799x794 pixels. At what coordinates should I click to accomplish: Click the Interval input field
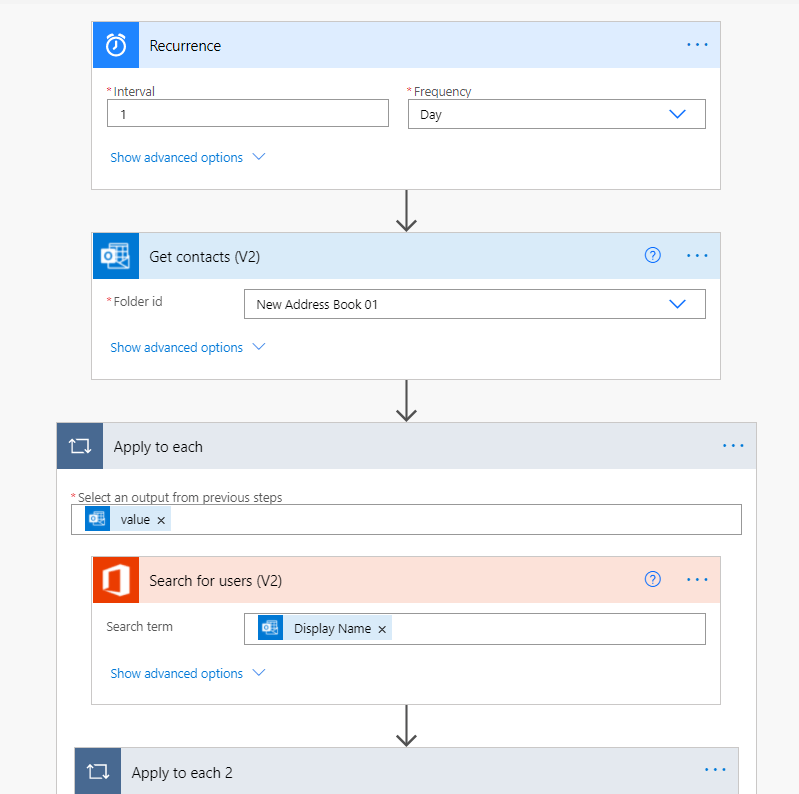248,113
